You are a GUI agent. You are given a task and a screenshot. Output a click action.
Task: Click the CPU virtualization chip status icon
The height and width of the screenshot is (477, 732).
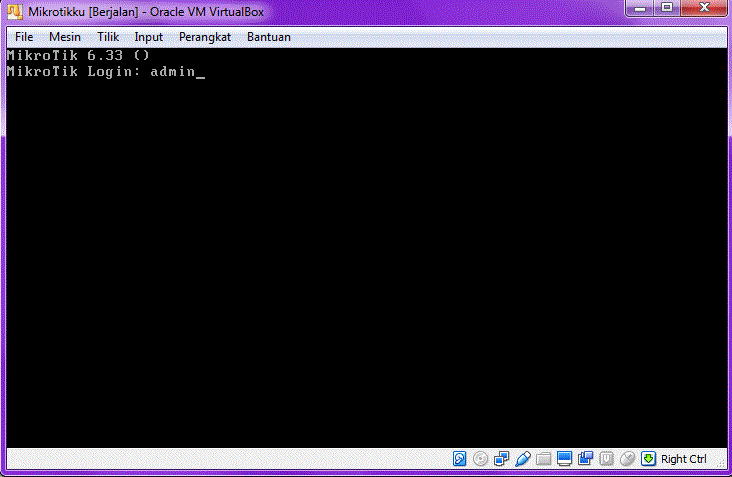tap(606, 459)
